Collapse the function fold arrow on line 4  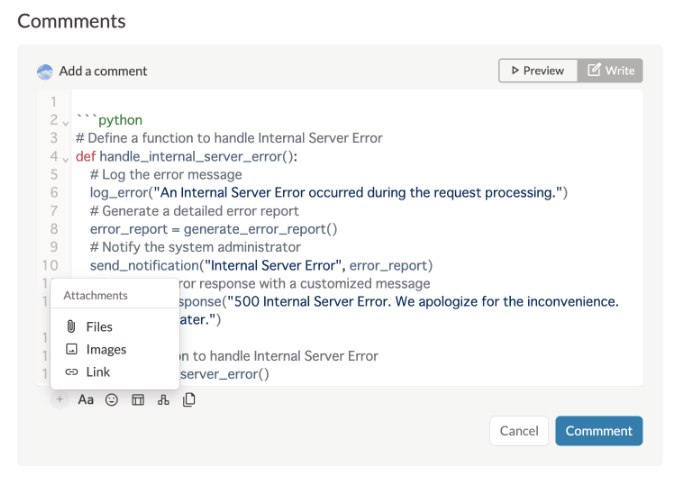point(65,160)
